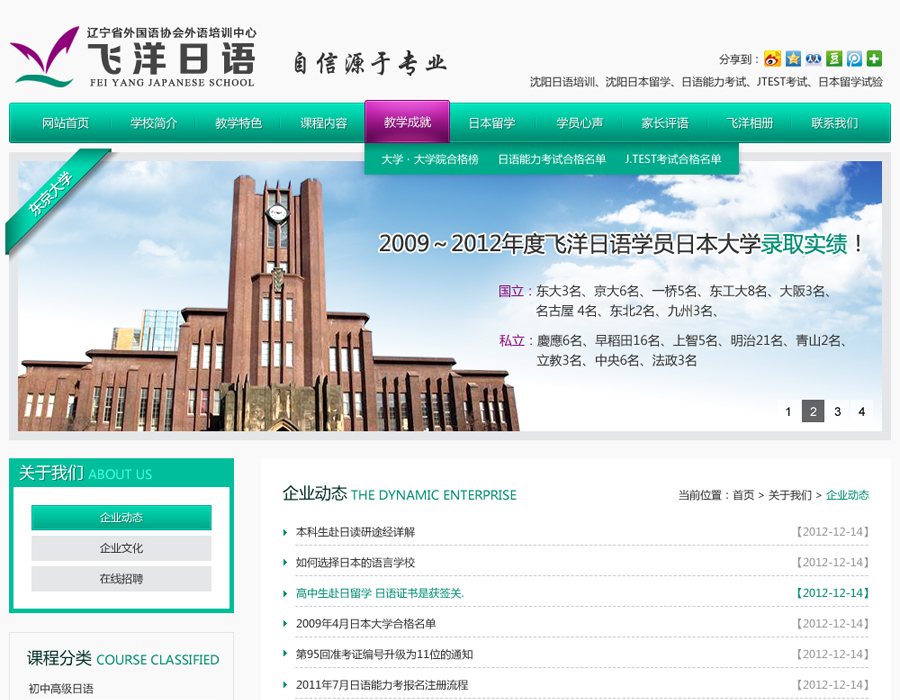Click the 东京大学 corner ribbon

click(52, 195)
